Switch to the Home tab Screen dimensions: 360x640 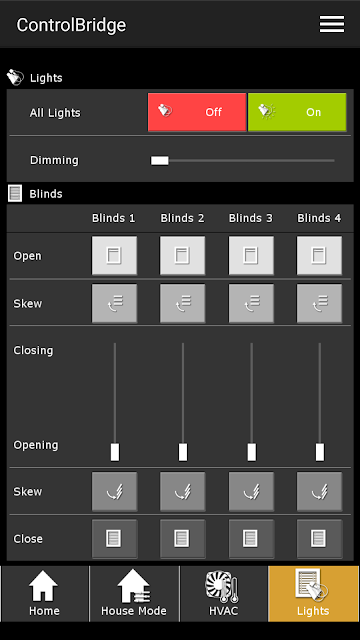(x=44, y=593)
